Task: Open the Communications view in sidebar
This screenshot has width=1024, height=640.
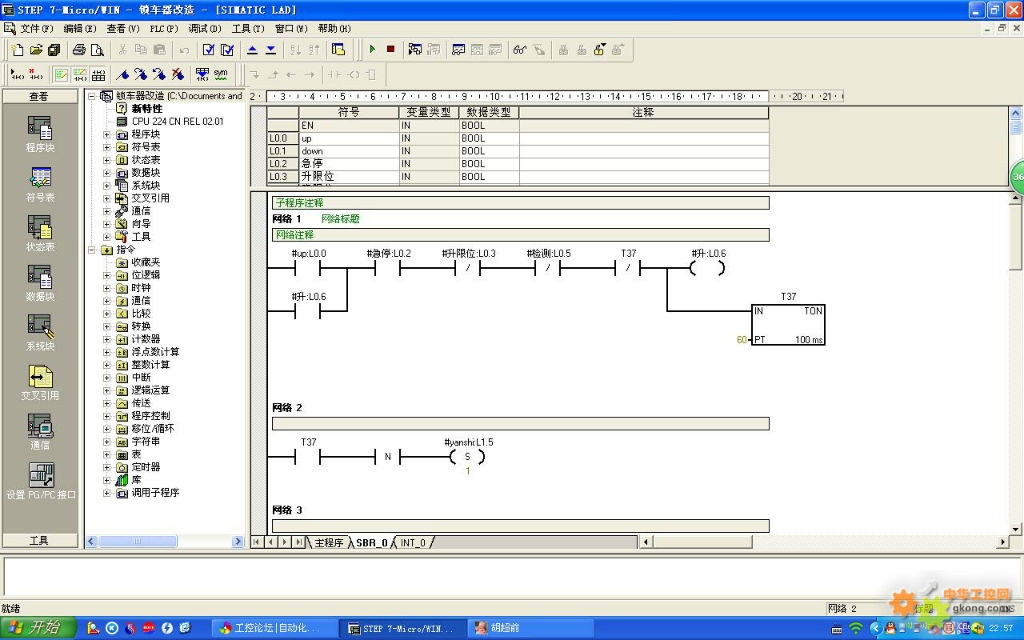Action: [40, 432]
